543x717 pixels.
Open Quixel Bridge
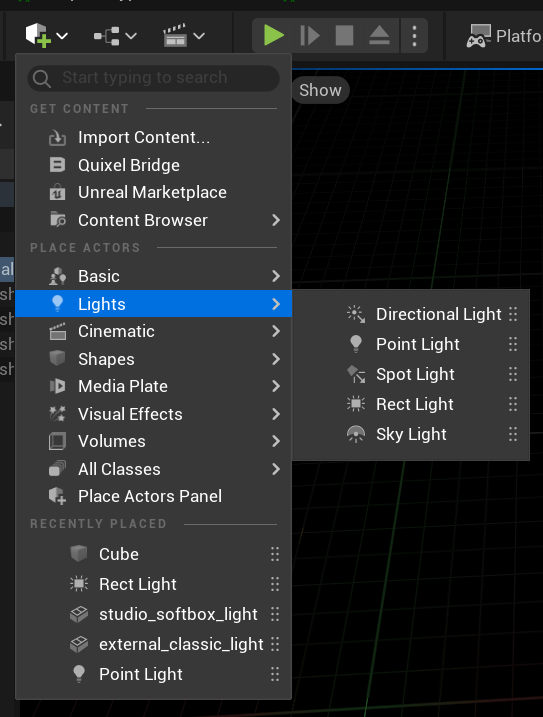(x=154, y=165)
